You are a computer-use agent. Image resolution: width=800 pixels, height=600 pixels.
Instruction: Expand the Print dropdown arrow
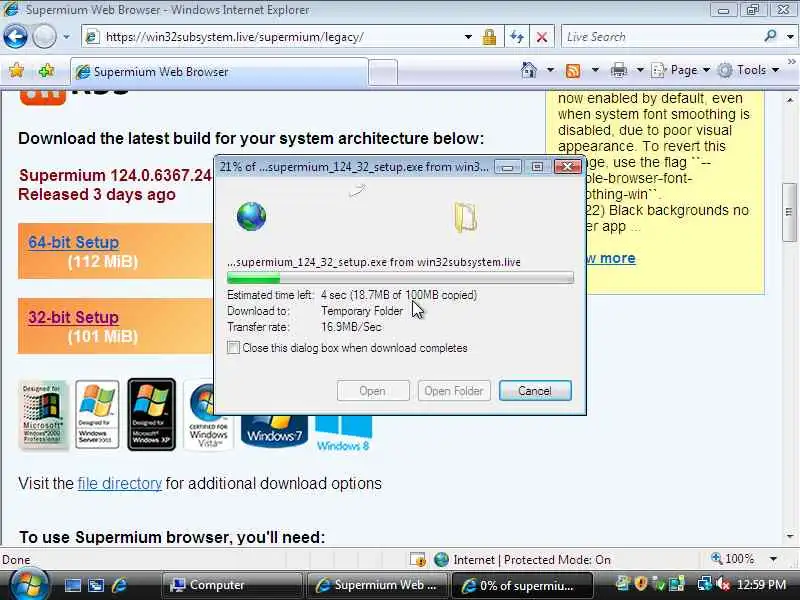click(640, 70)
